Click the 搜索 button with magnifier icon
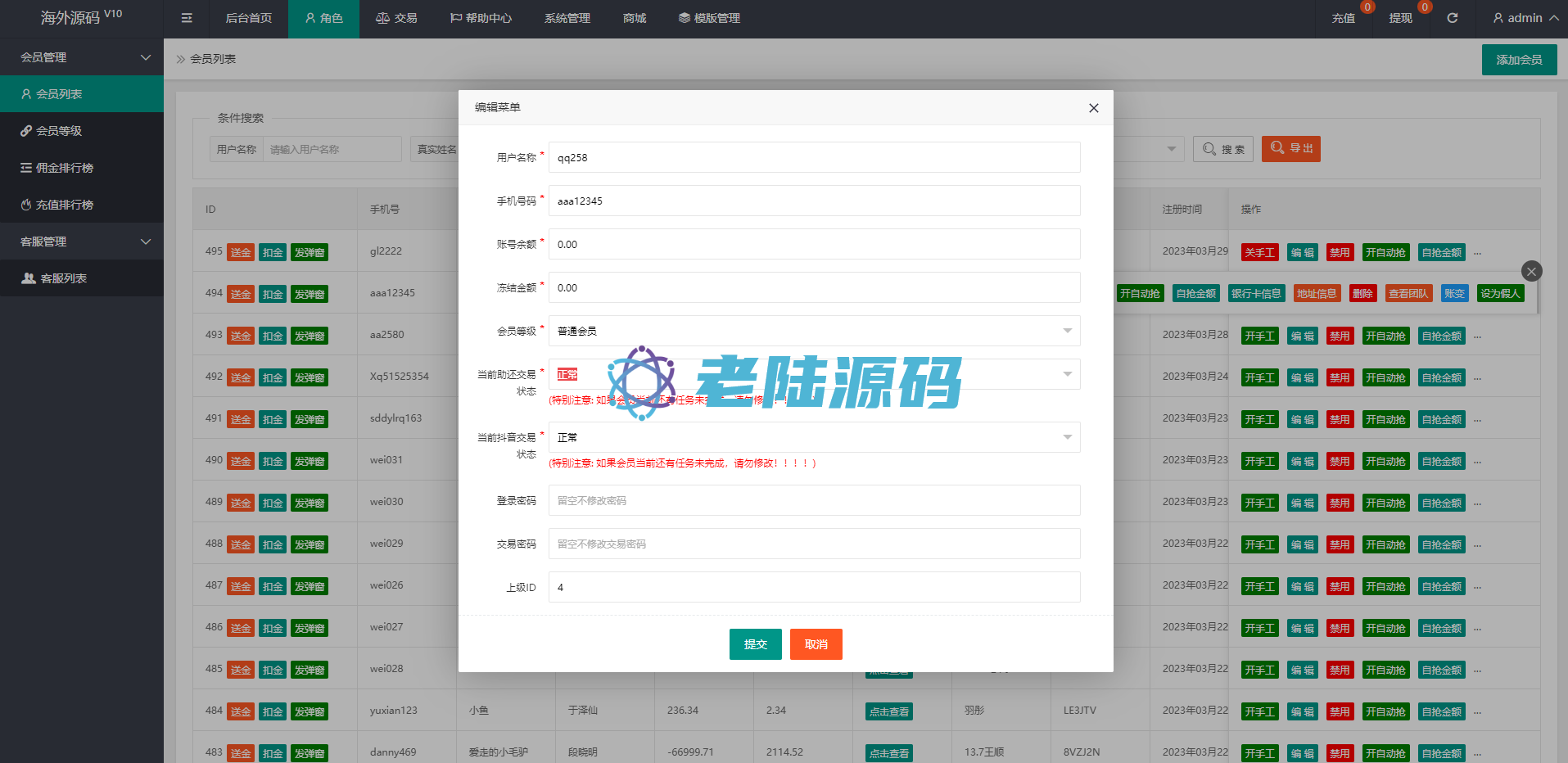 pyautogui.click(x=1223, y=149)
